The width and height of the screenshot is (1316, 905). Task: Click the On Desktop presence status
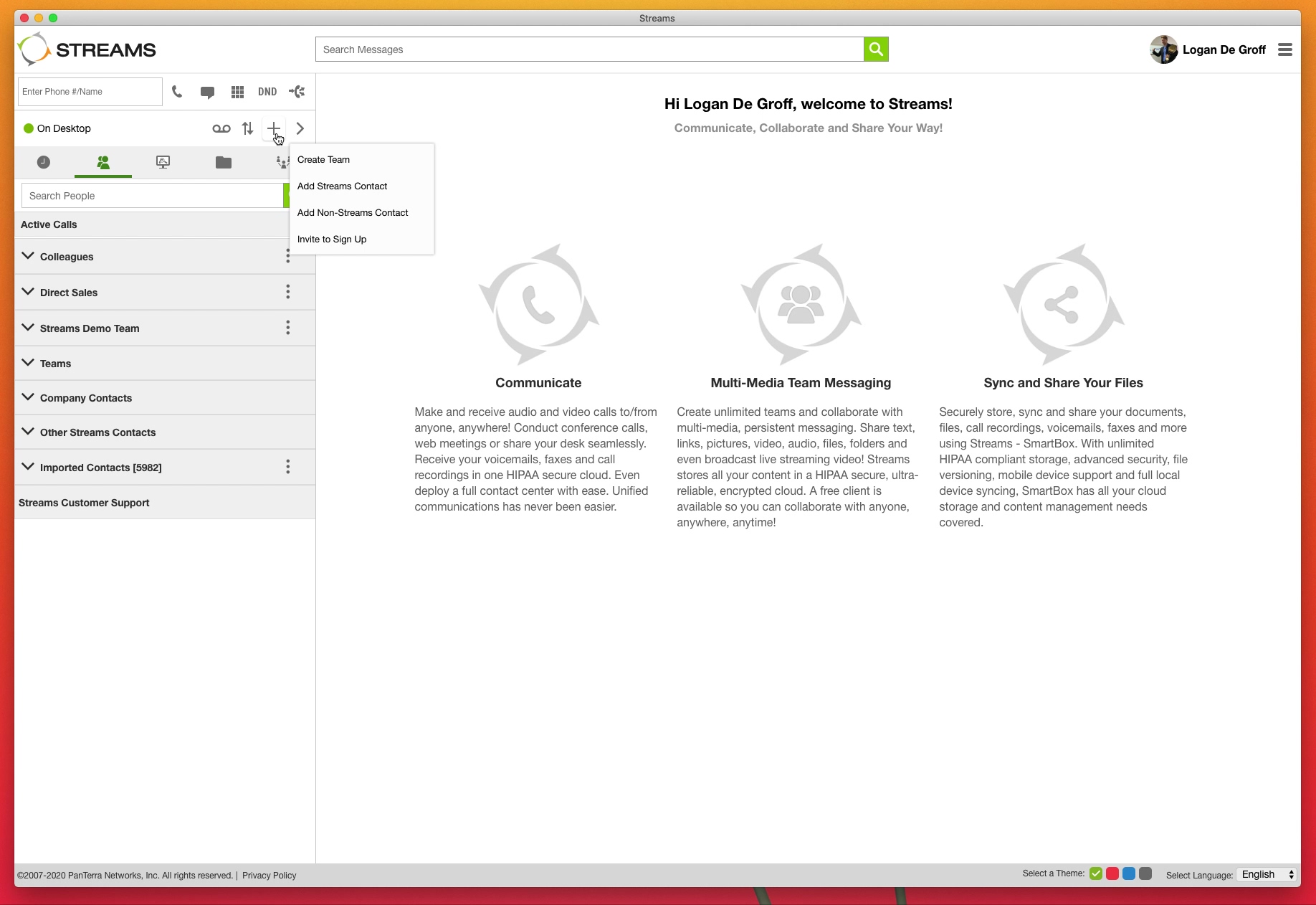[x=57, y=128]
